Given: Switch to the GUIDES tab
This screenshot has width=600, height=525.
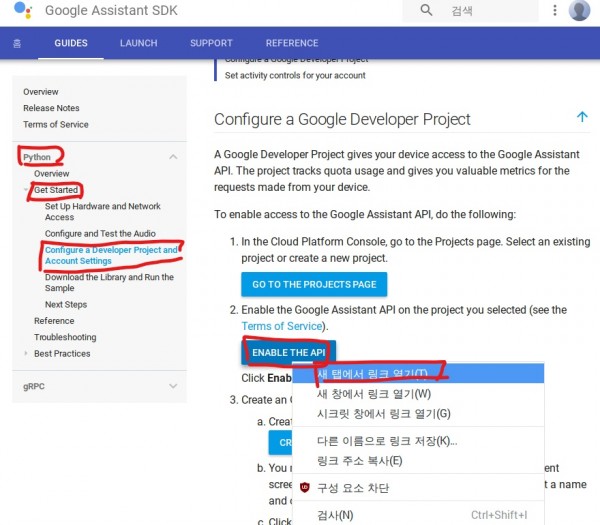Looking at the screenshot, I should pyautogui.click(x=71, y=43).
